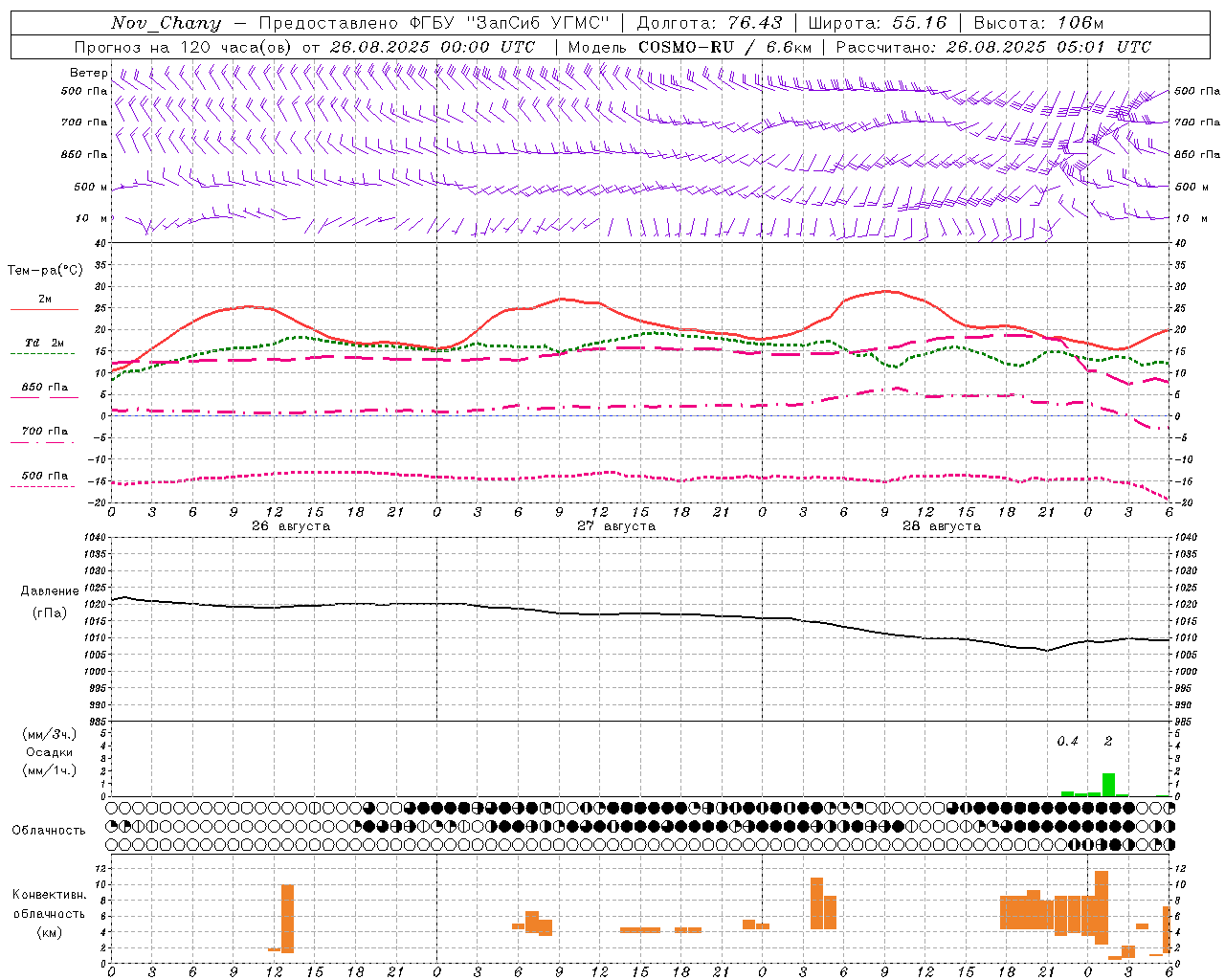
Task: Click the "Ветер" wind panel label
Action: click(89, 73)
